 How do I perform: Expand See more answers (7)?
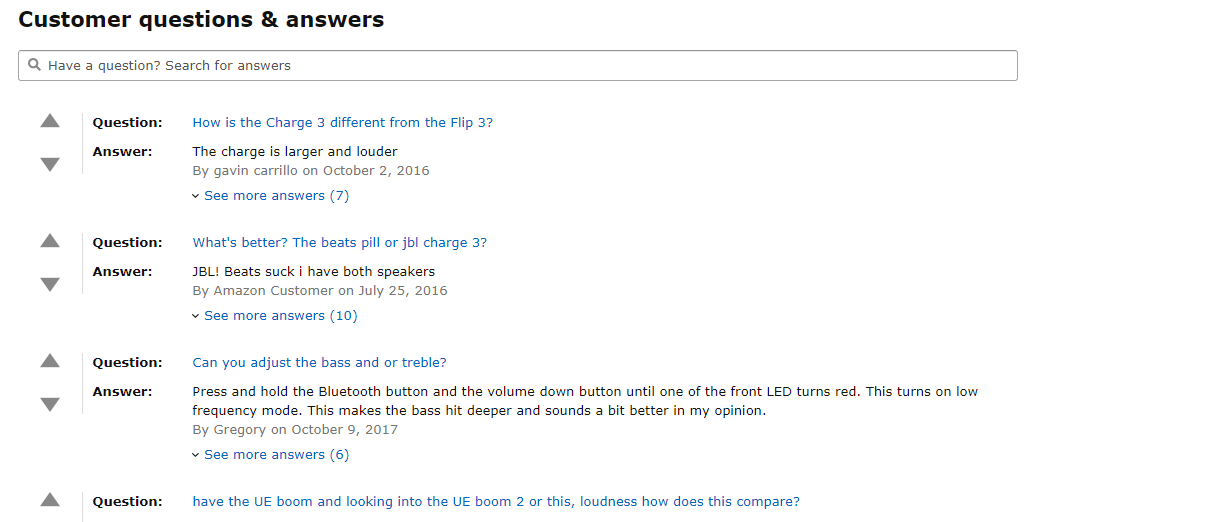(270, 196)
